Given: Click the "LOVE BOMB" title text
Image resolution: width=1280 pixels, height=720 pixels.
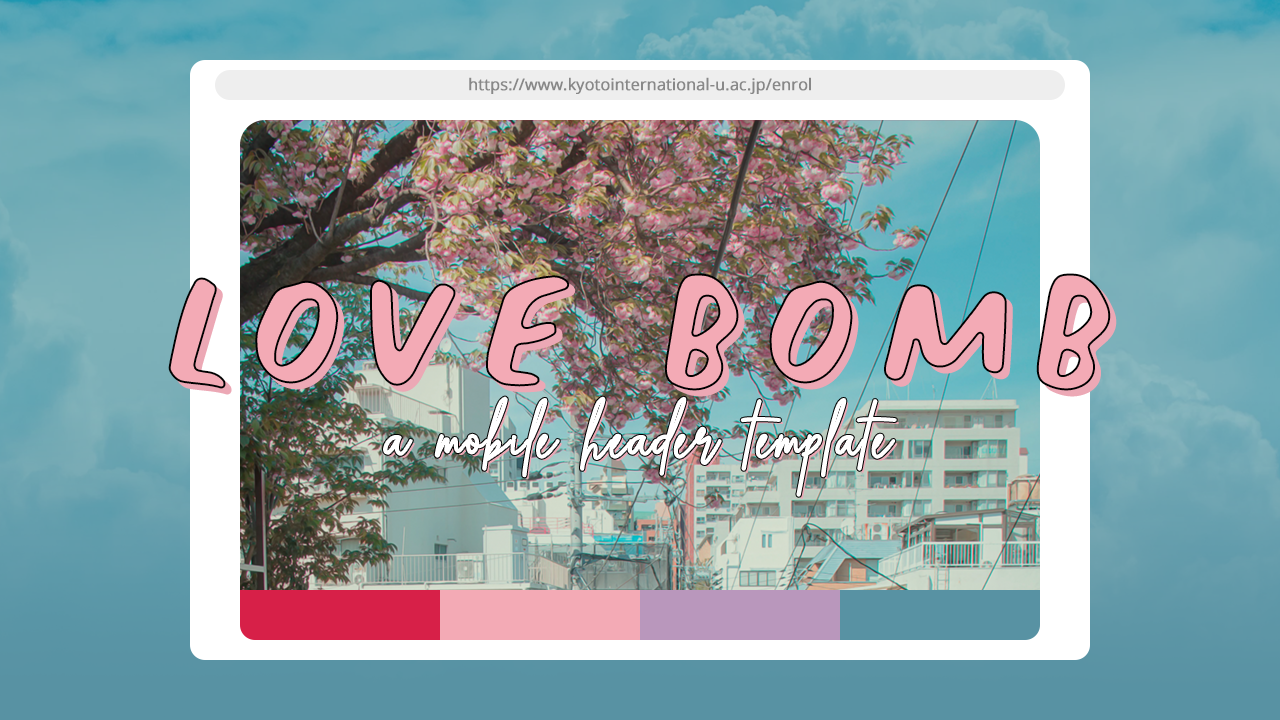Looking at the screenshot, I should click(x=641, y=335).
